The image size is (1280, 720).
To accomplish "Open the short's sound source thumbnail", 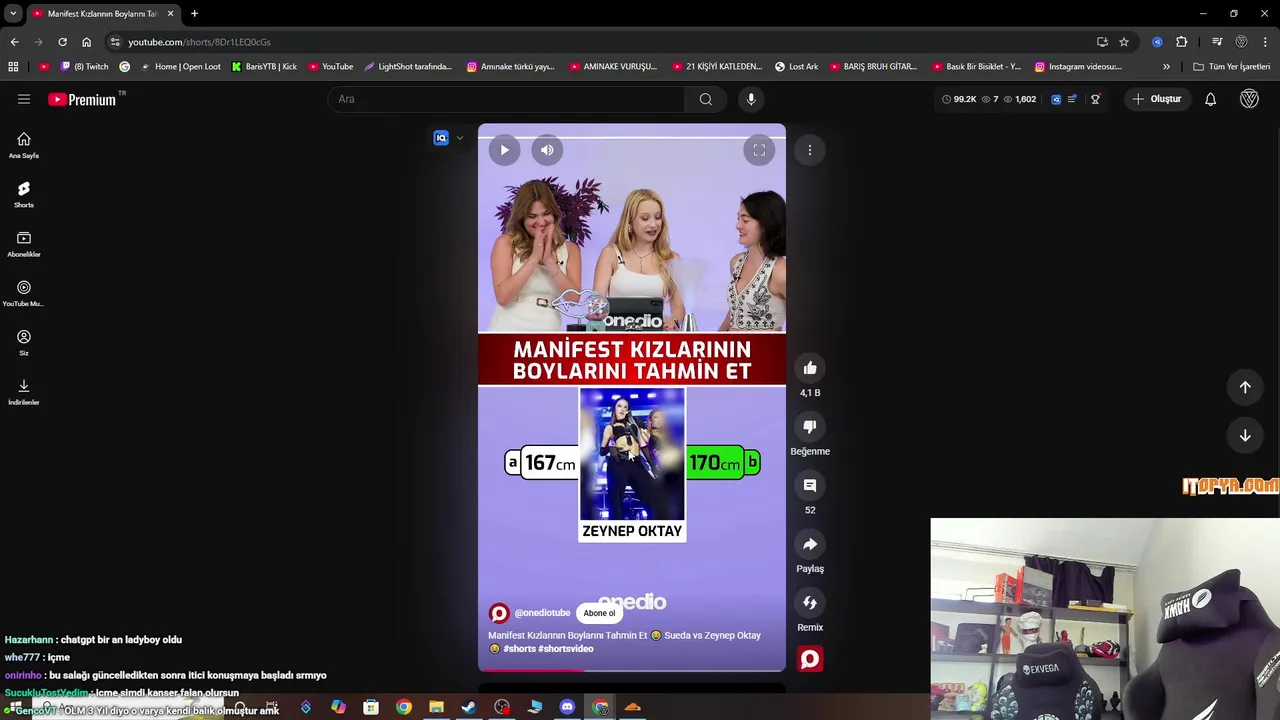I will (810, 659).
